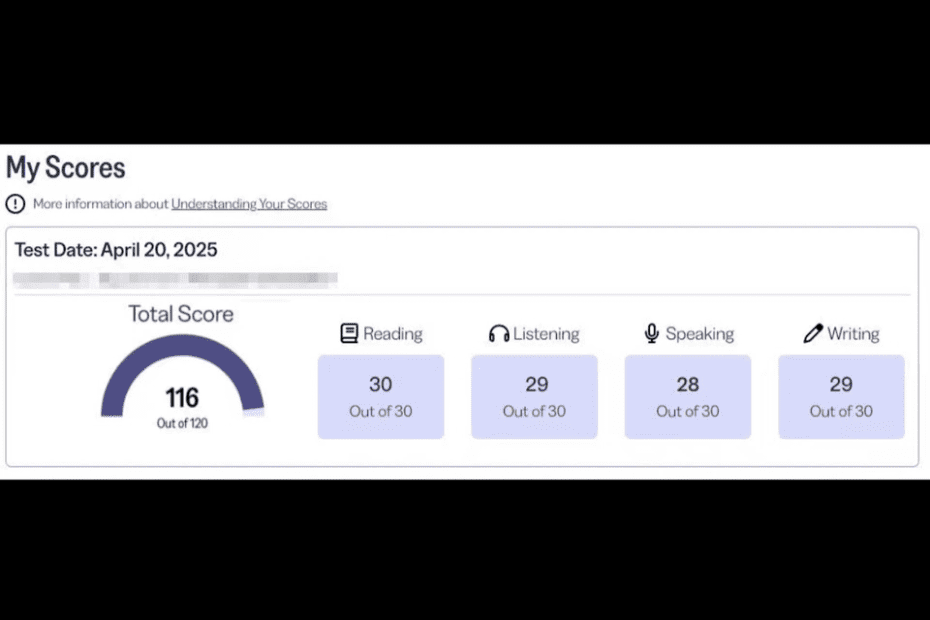Select the Reading score card showing 30
Screen dimensions: 930x620
[x=381, y=397]
